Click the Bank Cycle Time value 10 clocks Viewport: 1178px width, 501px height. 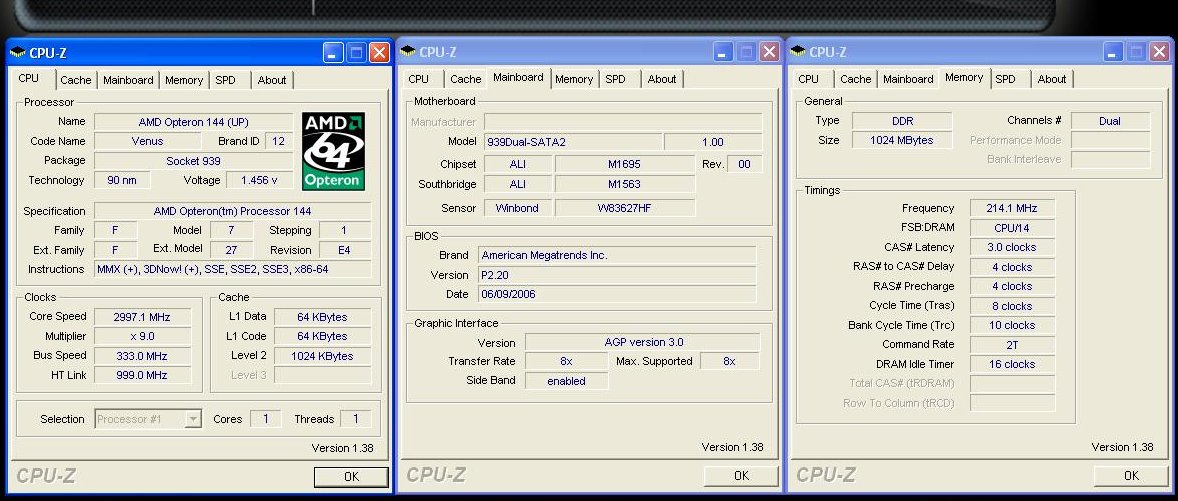(1011, 325)
